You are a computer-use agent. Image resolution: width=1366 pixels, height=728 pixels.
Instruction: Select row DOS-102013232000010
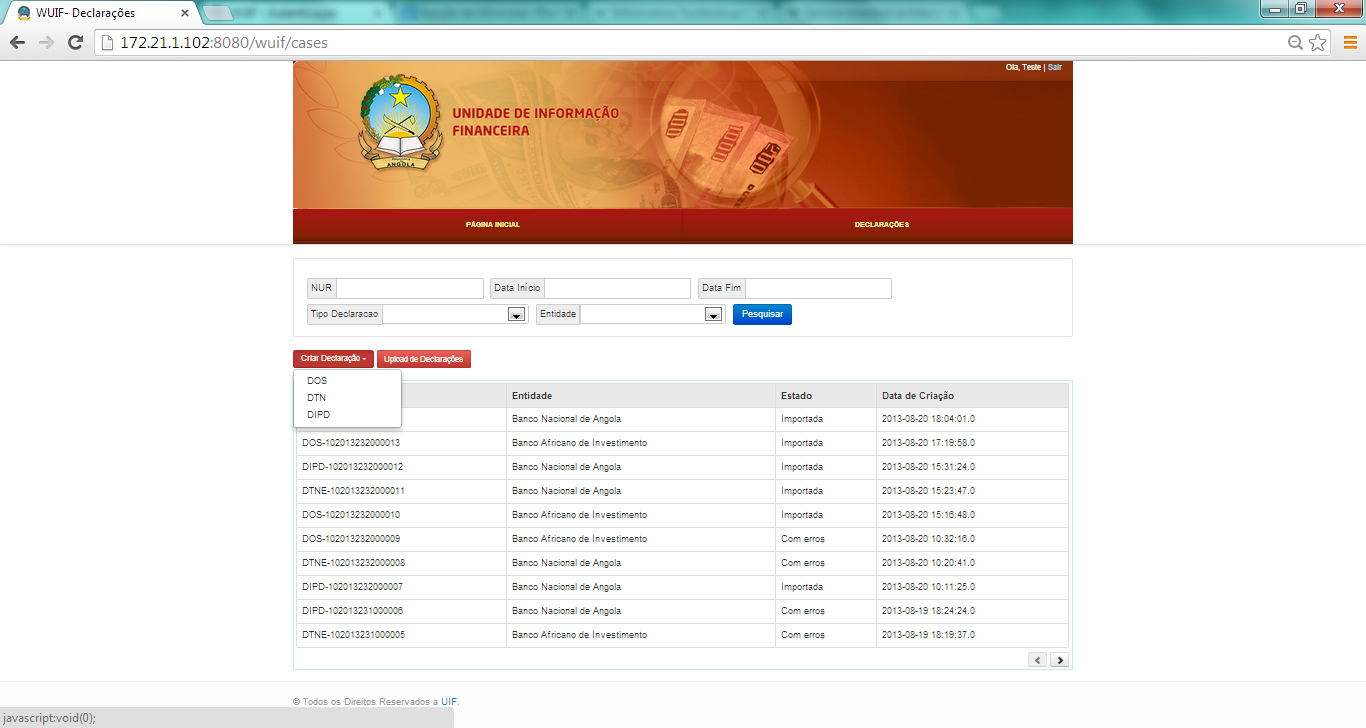click(681, 515)
